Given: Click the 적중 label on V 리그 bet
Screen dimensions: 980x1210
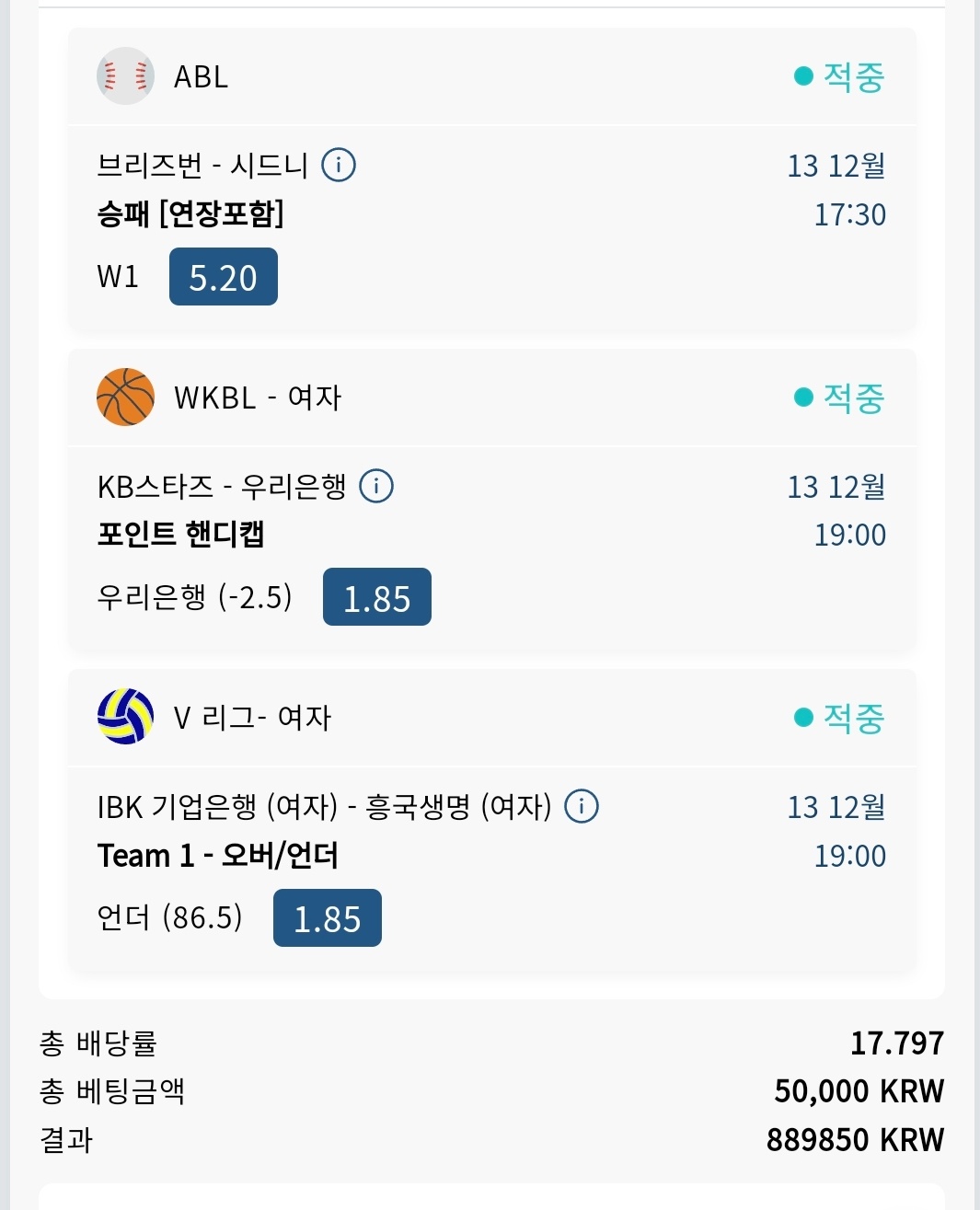Looking at the screenshot, I should tap(853, 718).
